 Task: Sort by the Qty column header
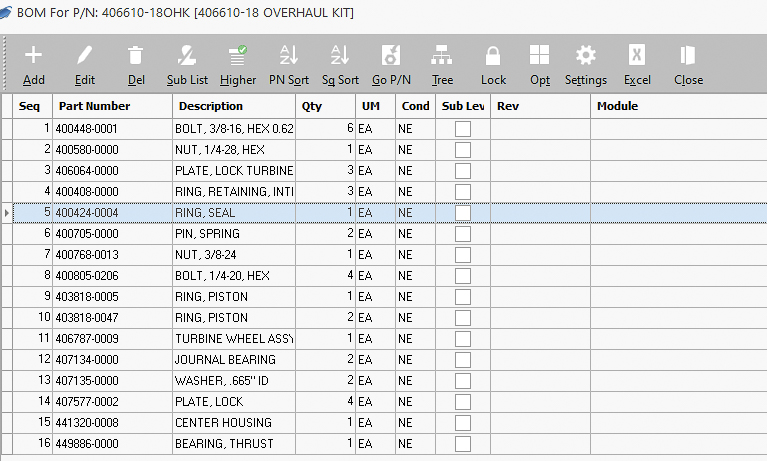click(312, 106)
